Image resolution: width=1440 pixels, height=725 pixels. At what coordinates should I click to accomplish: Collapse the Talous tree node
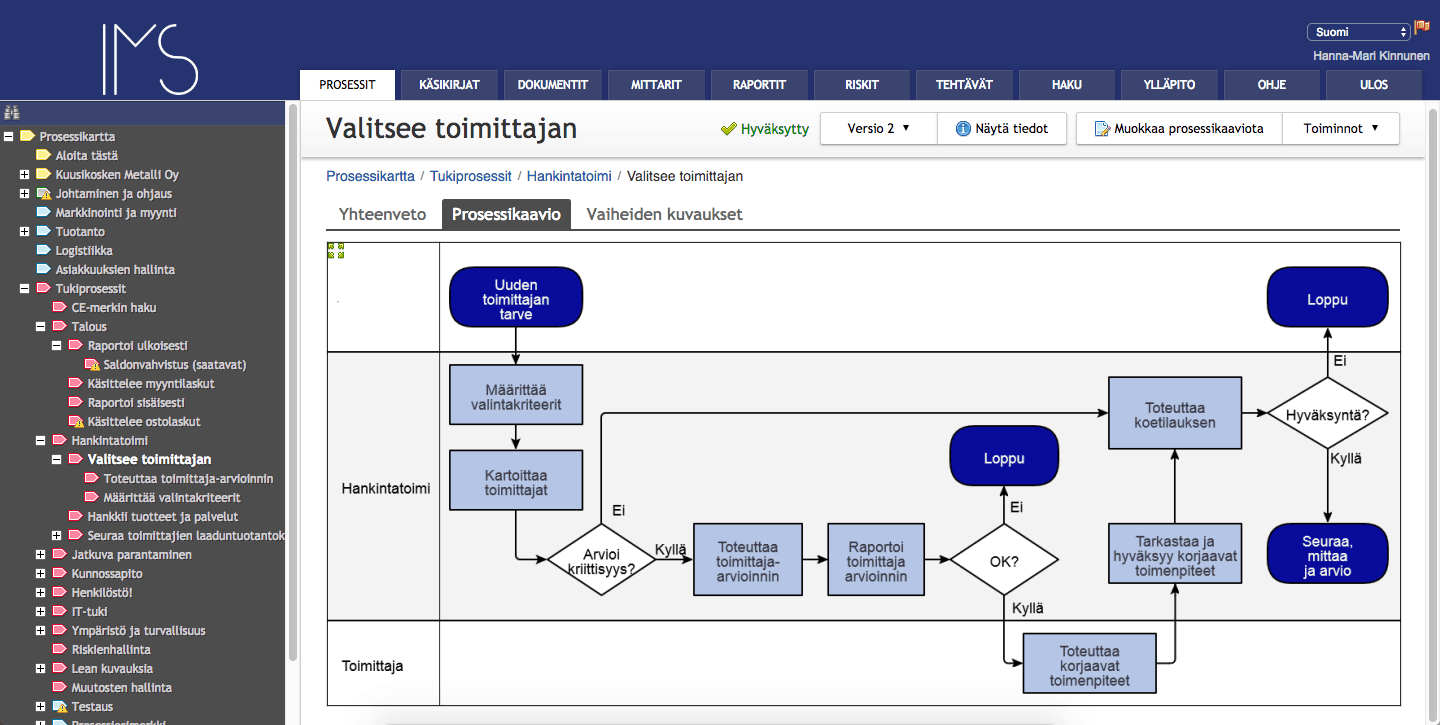click(x=41, y=327)
